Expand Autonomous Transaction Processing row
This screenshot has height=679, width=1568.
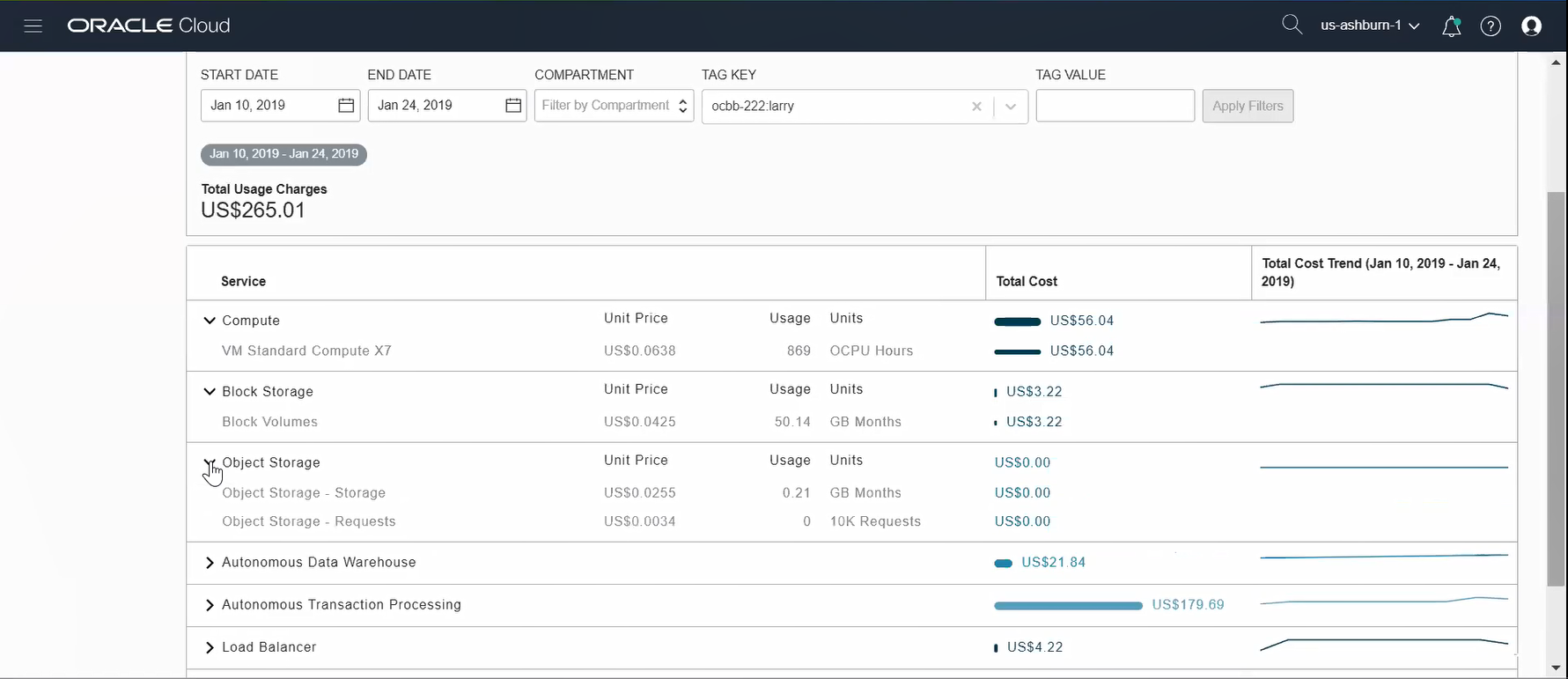[x=210, y=605]
